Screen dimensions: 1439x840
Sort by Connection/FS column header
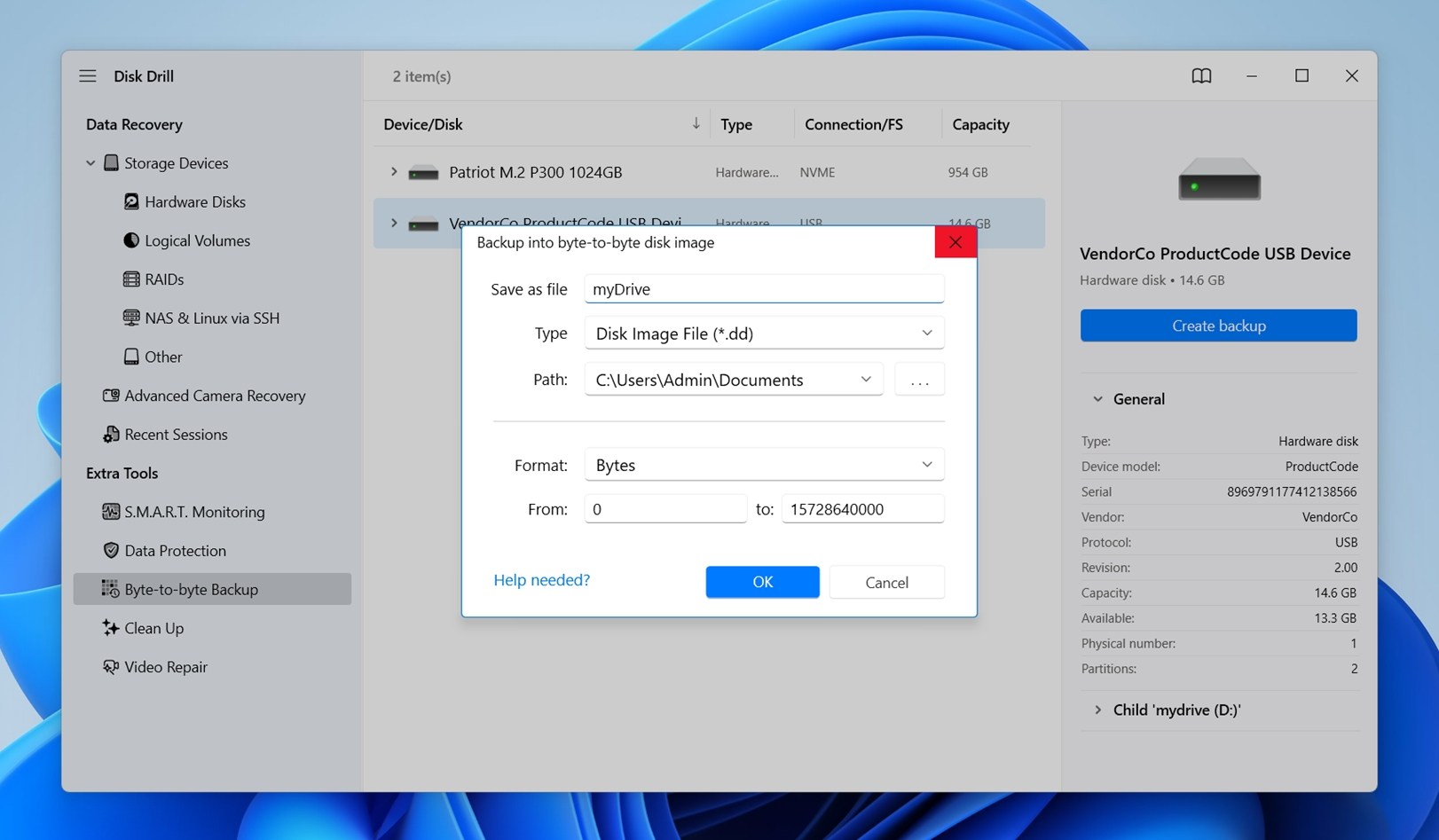click(853, 125)
